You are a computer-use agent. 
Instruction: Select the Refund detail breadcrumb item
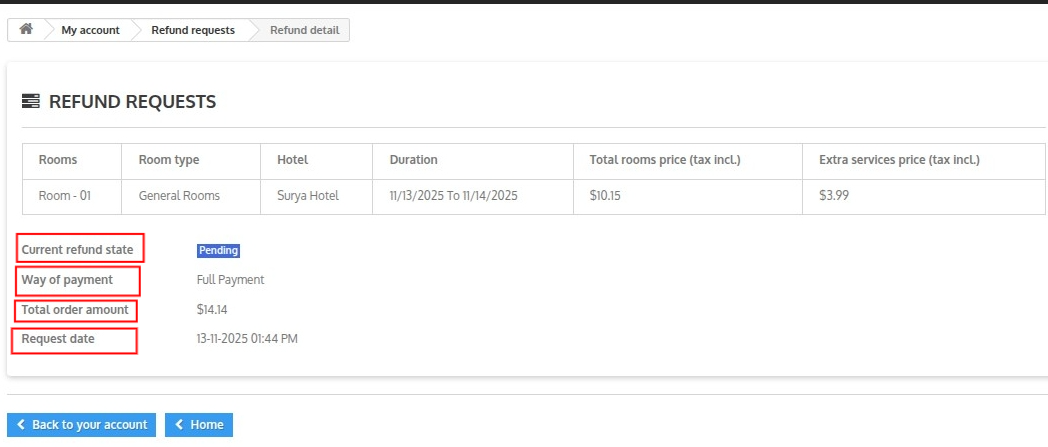pos(304,30)
